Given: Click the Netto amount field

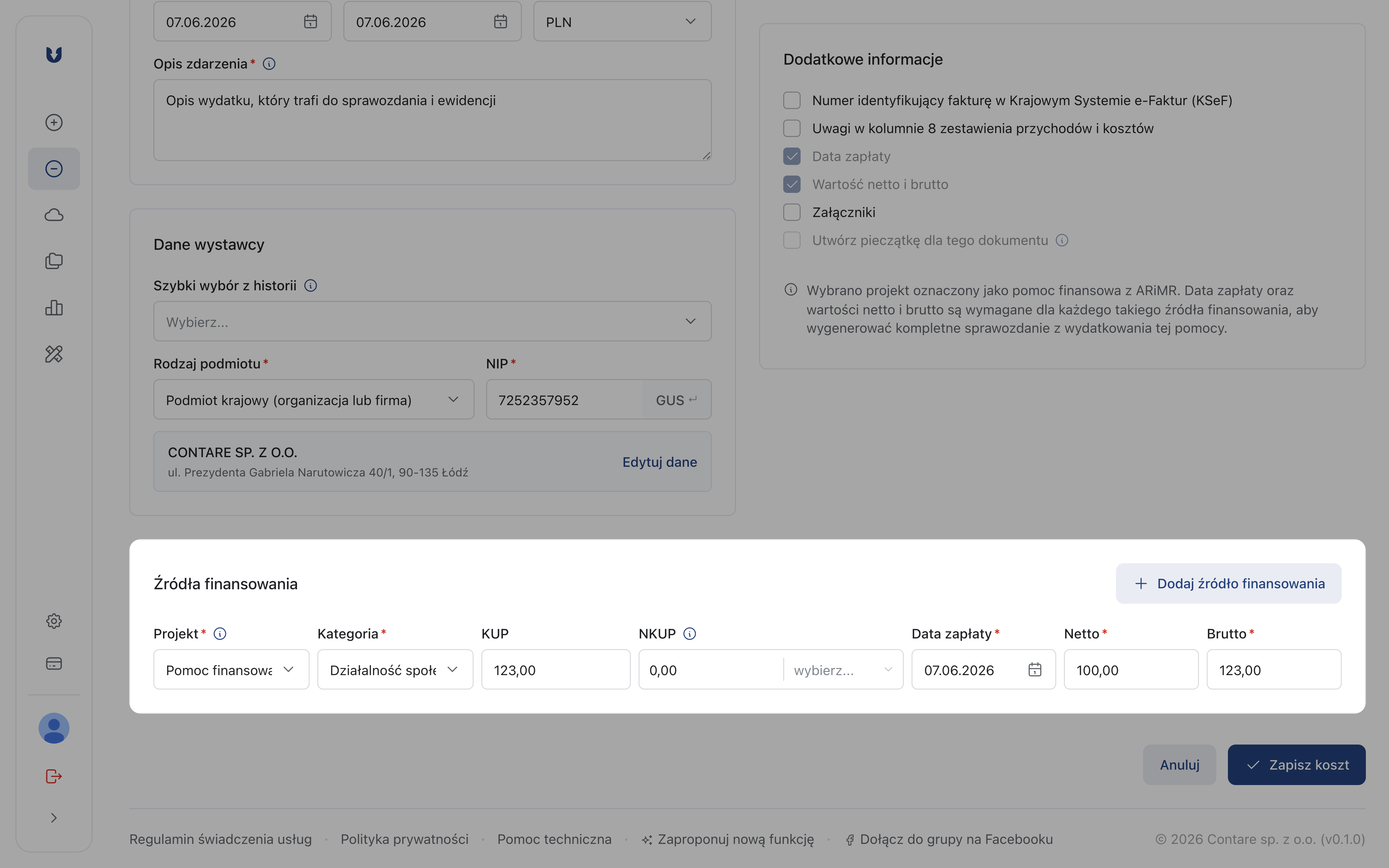Looking at the screenshot, I should click(x=1131, y=669).
